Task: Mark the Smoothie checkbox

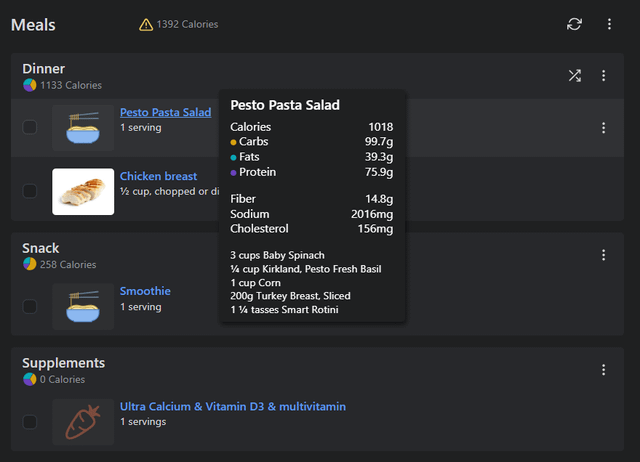Action: click(x=30, y=306)
